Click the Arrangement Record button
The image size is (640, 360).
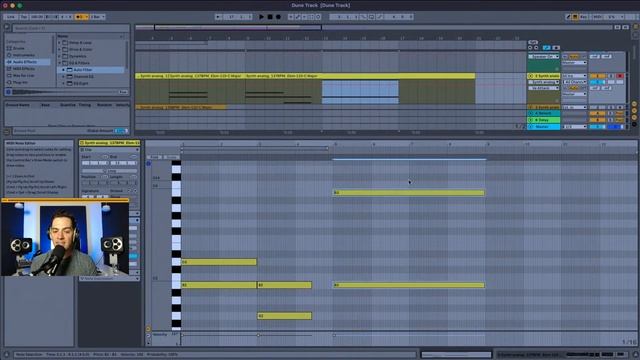click(278, 17)
